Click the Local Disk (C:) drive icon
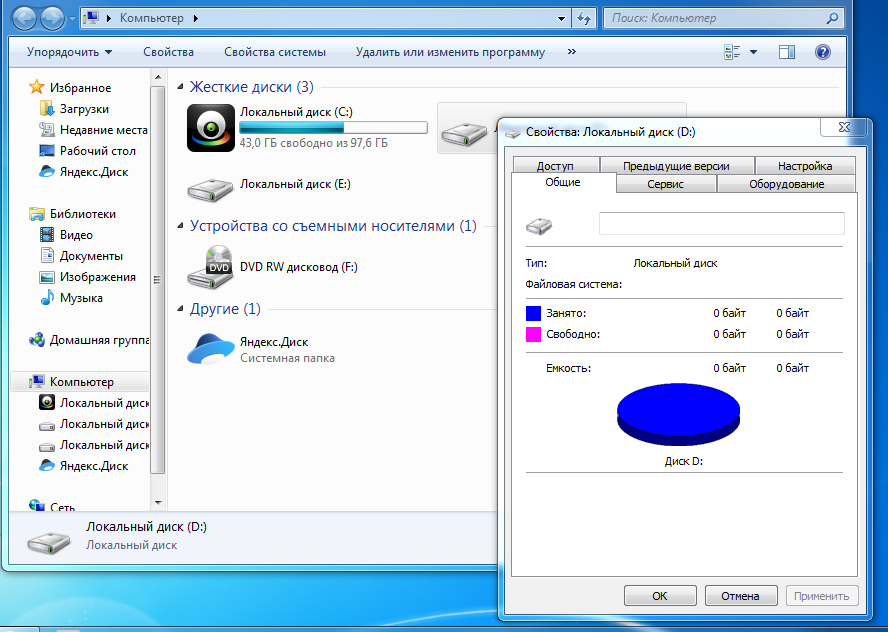This screenshot has width=888, height=632. click(211, 128)
